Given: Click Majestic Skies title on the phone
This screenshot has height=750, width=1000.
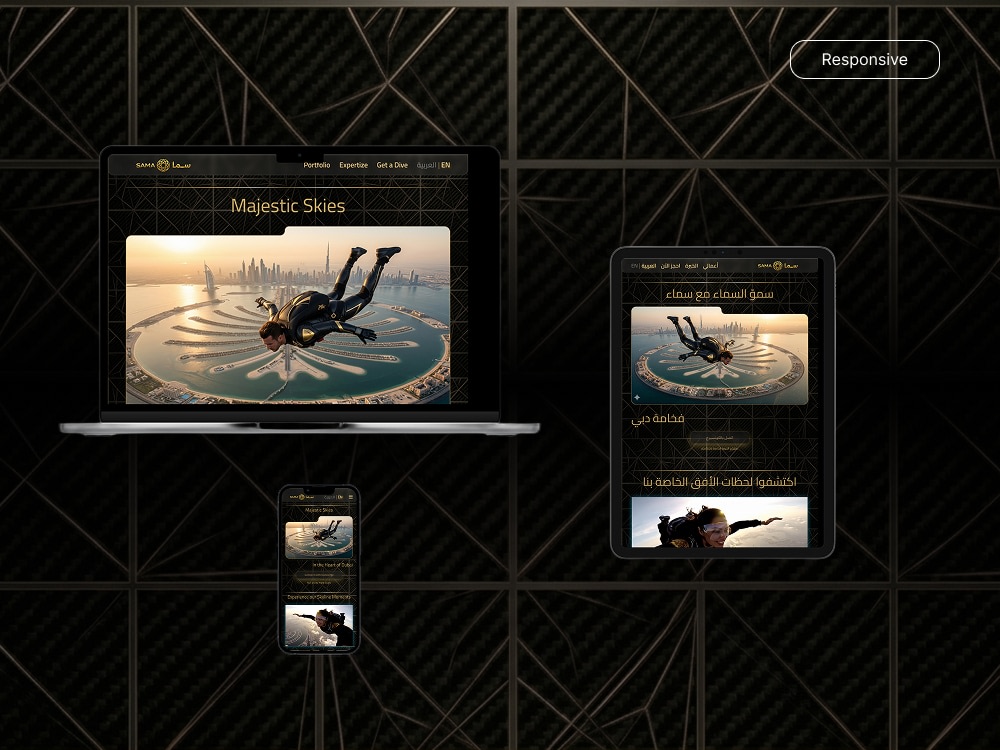Looking at the screenshot, I should pos(319,510).
